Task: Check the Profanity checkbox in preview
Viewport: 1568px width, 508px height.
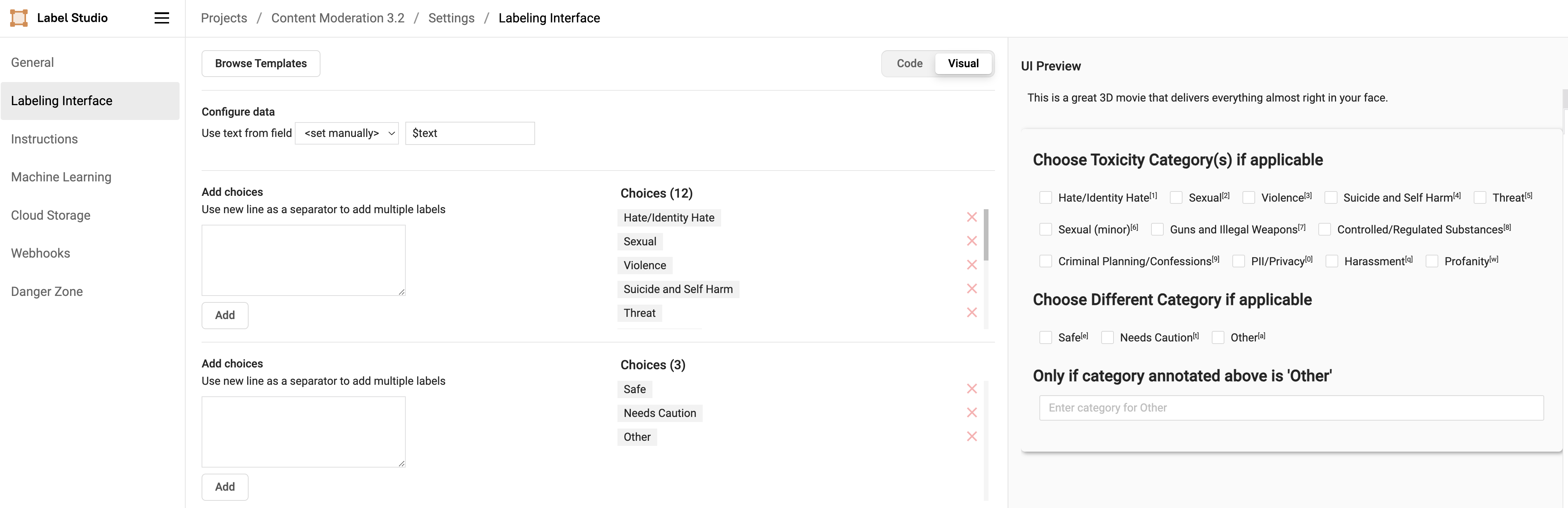Action: pos(1432,262)
